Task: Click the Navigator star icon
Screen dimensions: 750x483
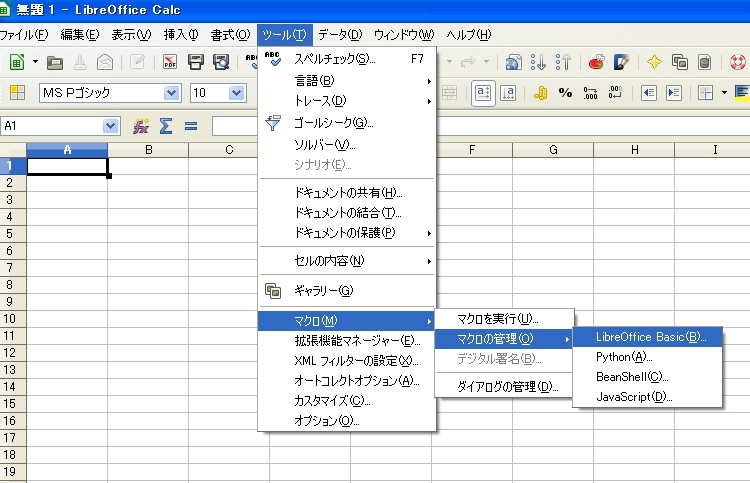Action: [x=654, y=62]
